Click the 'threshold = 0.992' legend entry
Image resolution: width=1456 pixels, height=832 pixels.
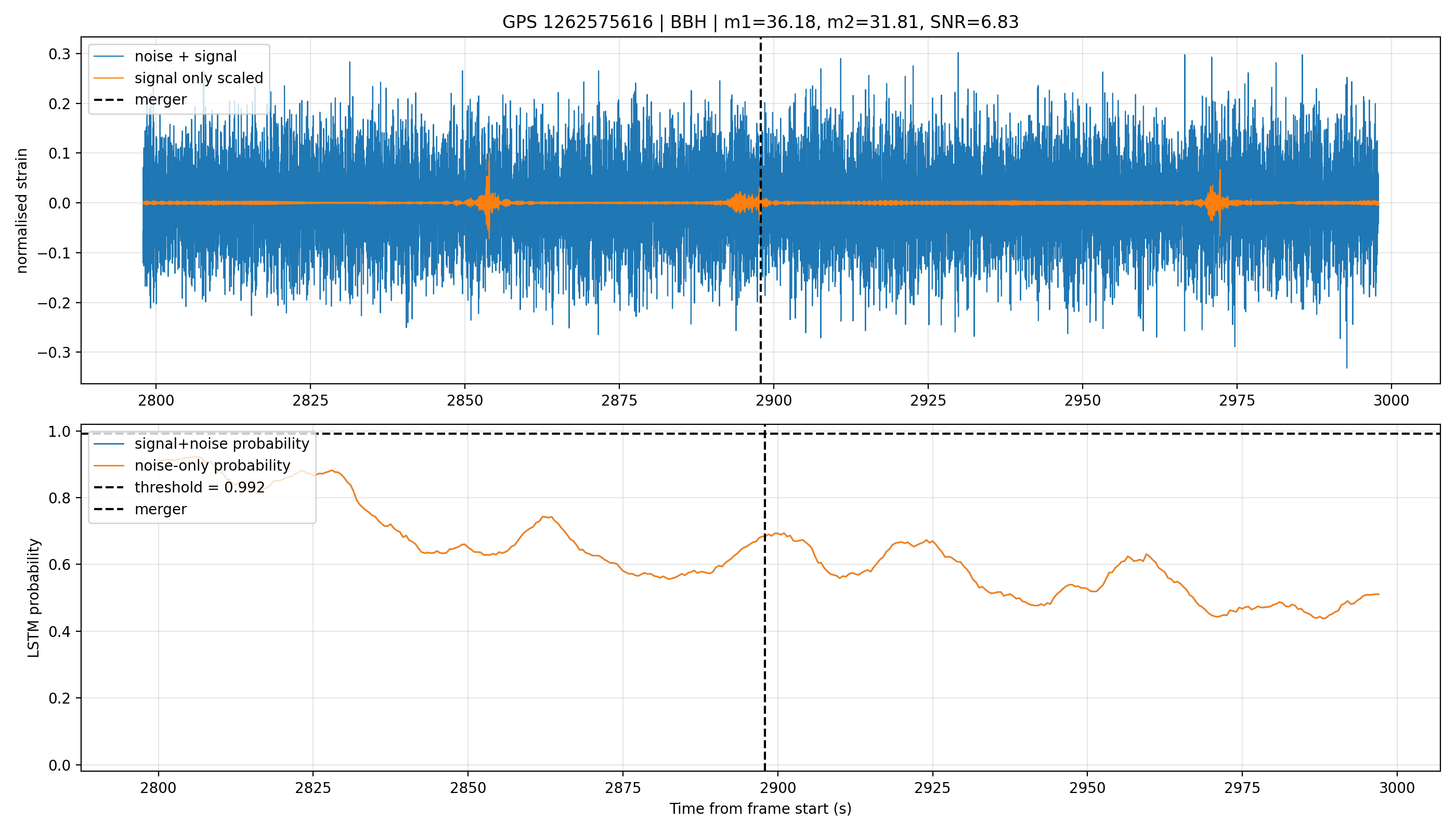pyautogui.click(x=179, y=487)
